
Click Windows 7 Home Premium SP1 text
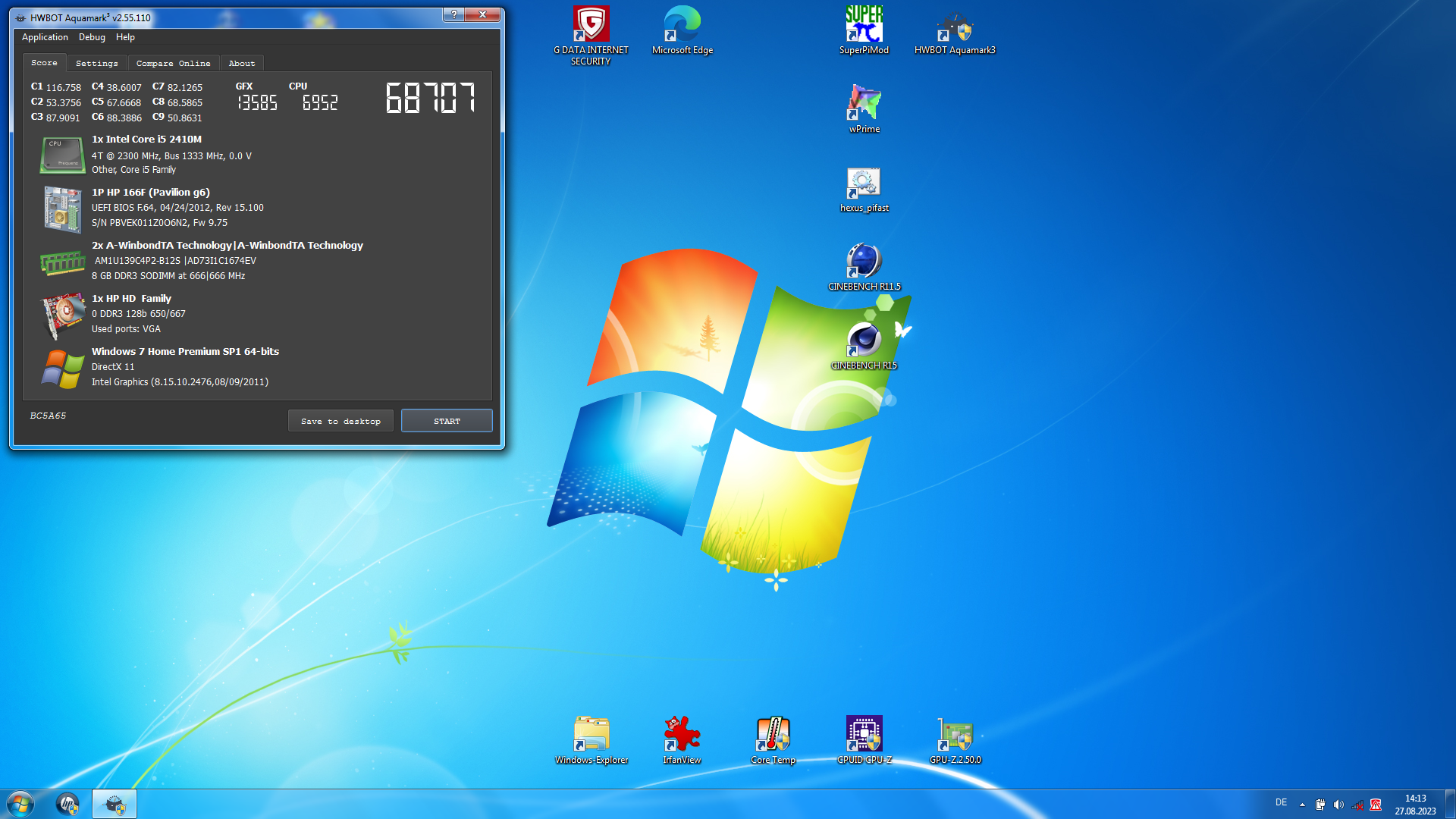click(185, 352)
